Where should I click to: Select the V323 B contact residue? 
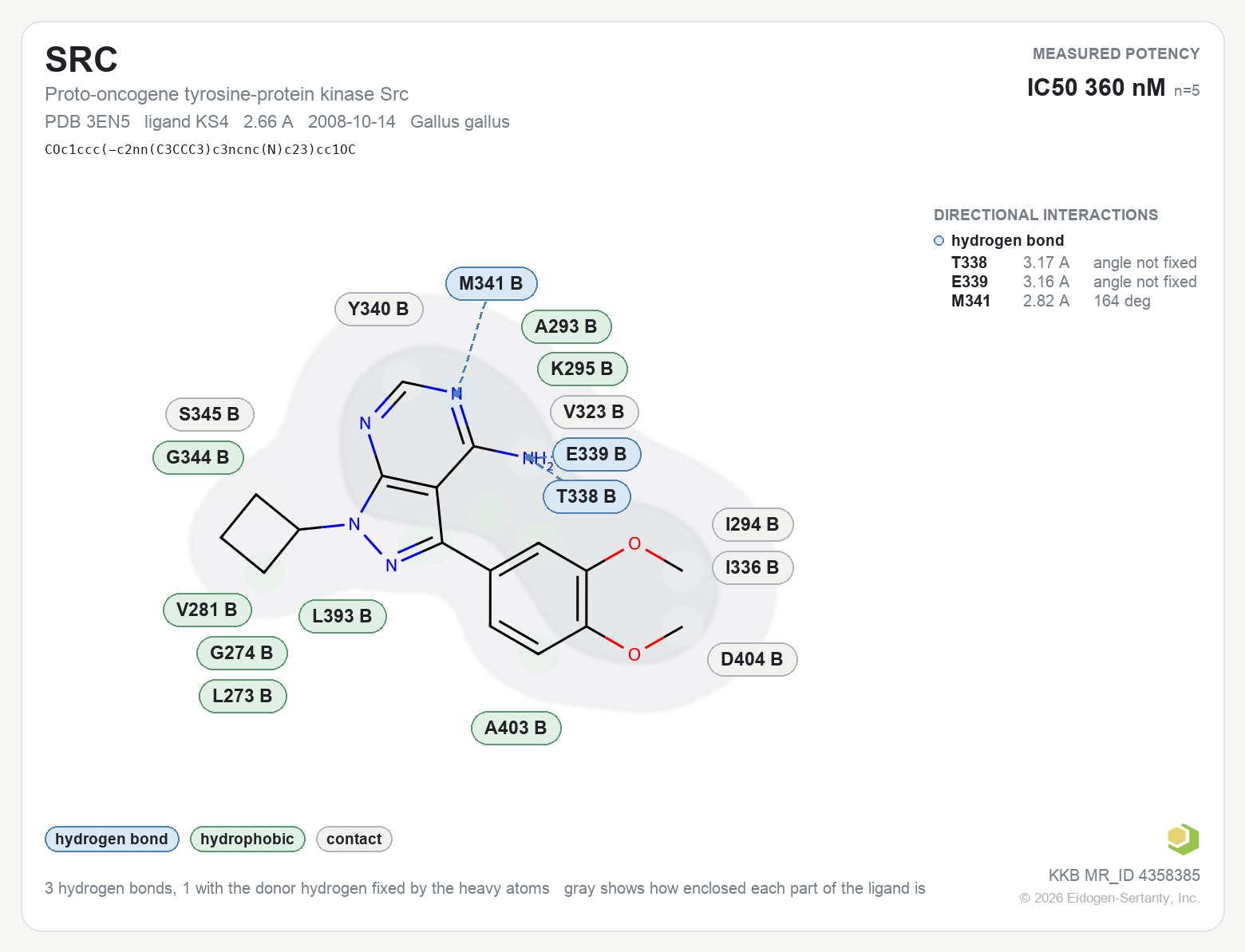pyautogui.click(x=594, y=412)
